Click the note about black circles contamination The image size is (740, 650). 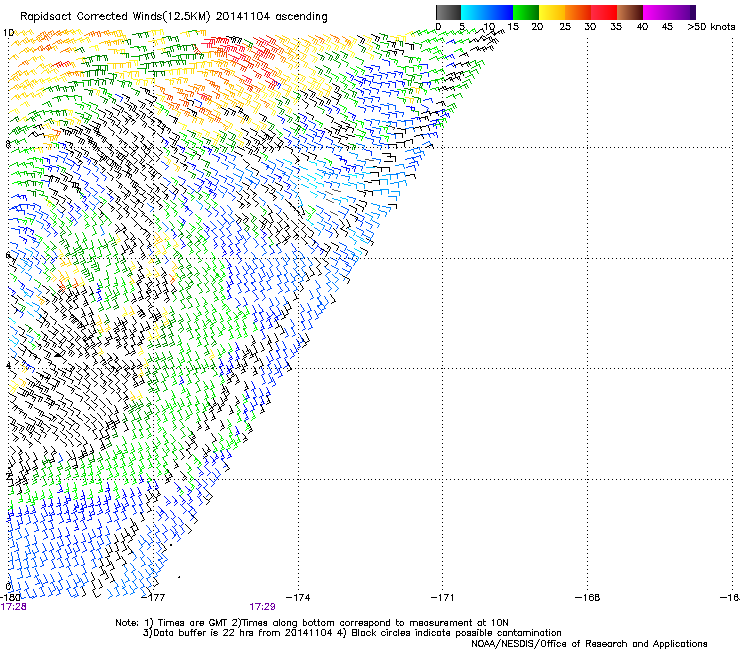(x=456, y=633)
